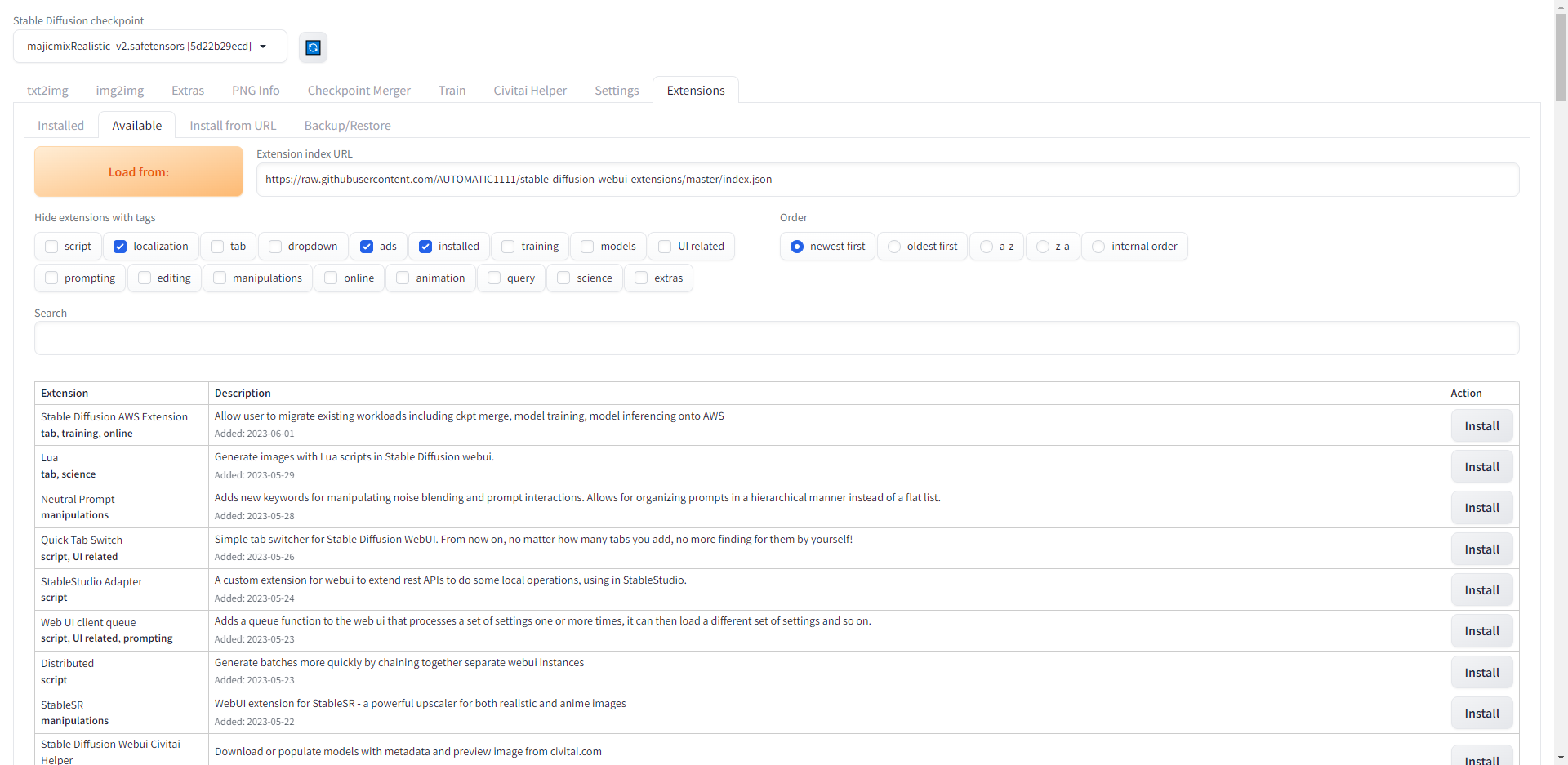The image size is (1568, 765).
Task: Enable the script tag checkbox
Action: coord(52,247)
